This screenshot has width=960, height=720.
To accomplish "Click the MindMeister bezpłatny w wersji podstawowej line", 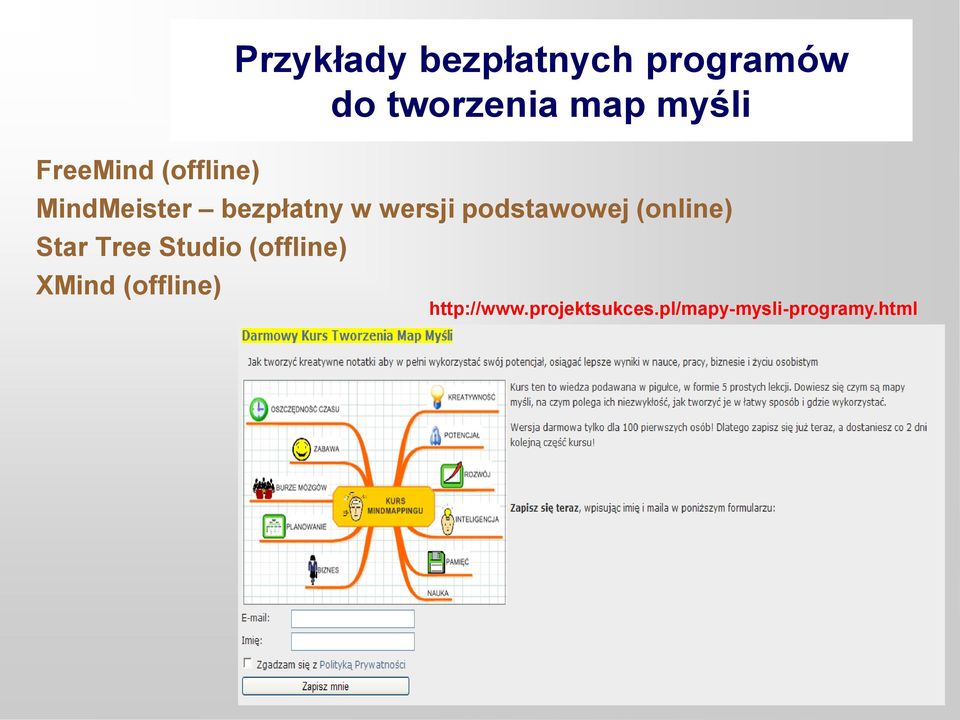I will pyautogui.click(x=384, y=209).
